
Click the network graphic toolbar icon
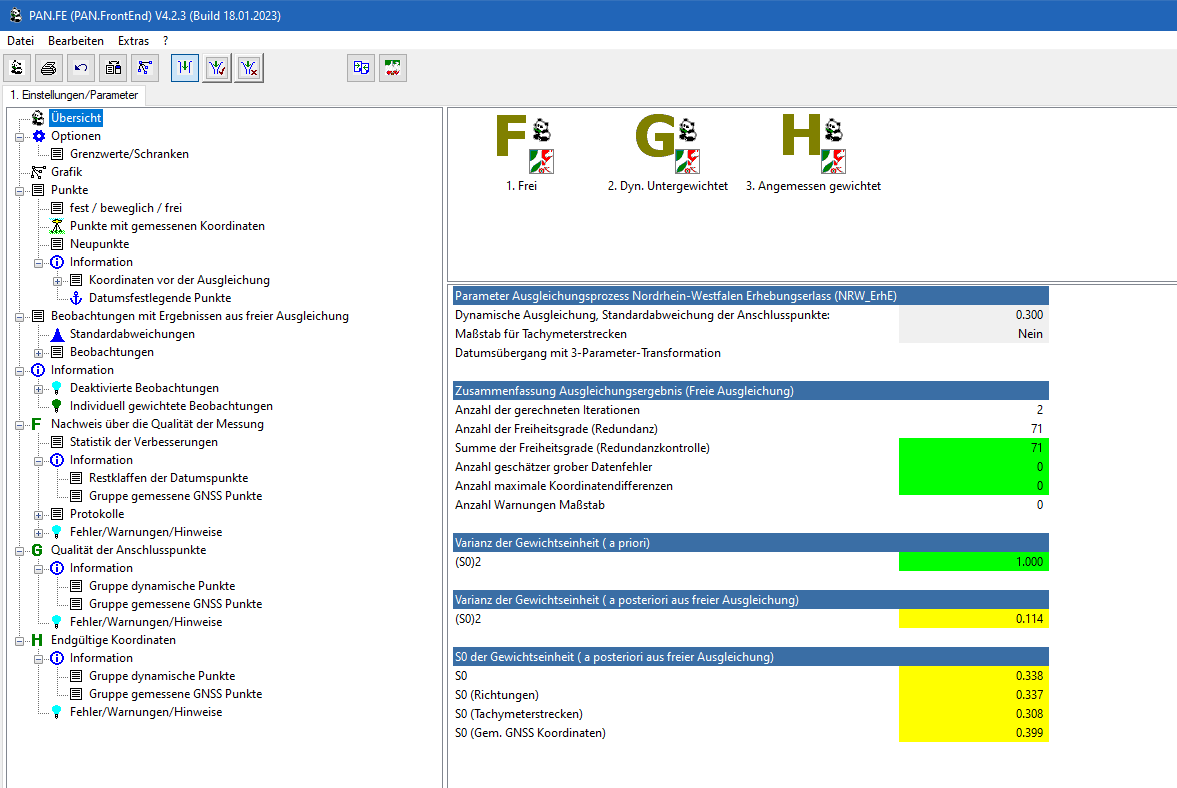click(145, 68)
